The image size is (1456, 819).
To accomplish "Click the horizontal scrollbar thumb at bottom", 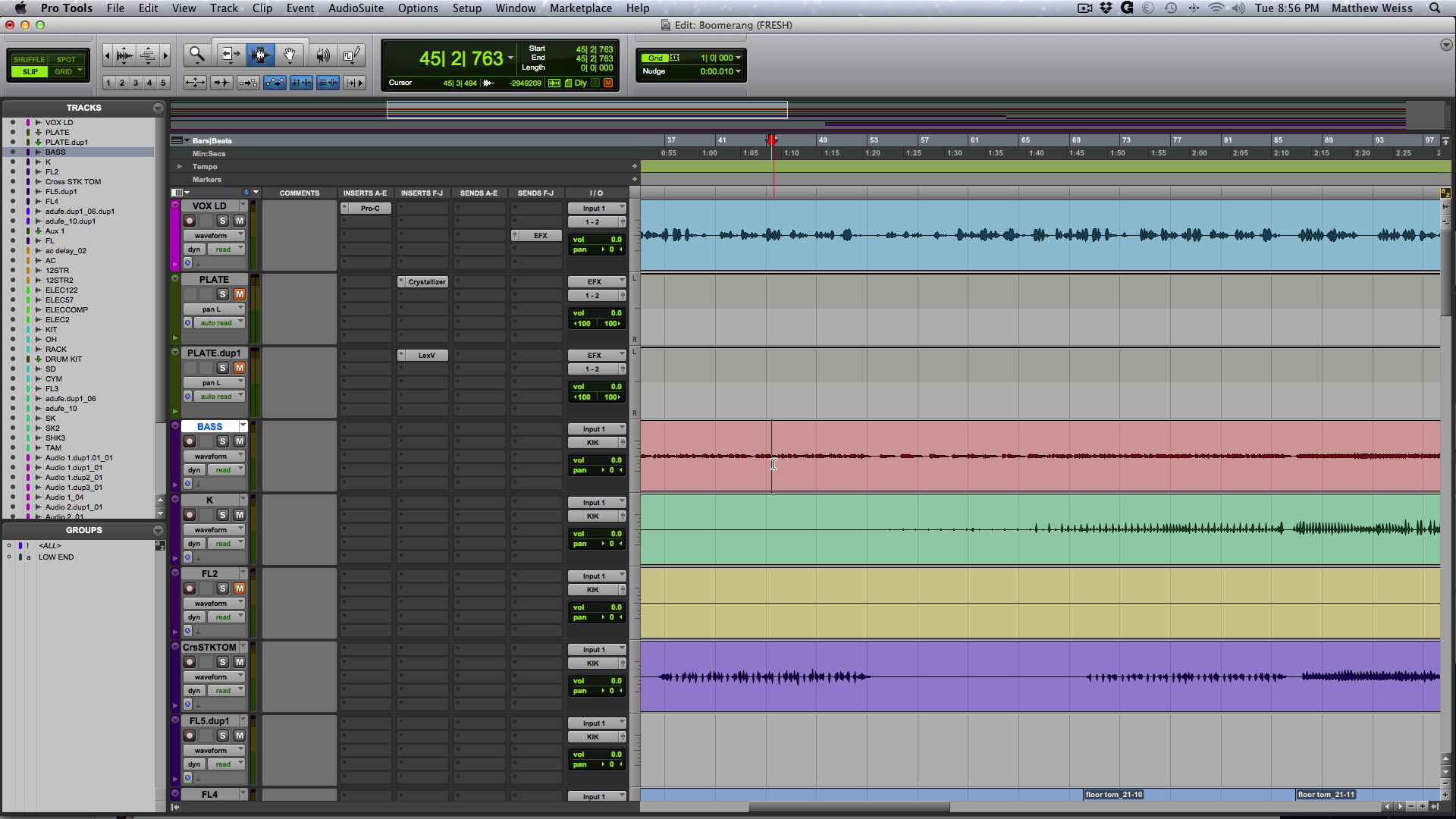I will tap(849, 807).
